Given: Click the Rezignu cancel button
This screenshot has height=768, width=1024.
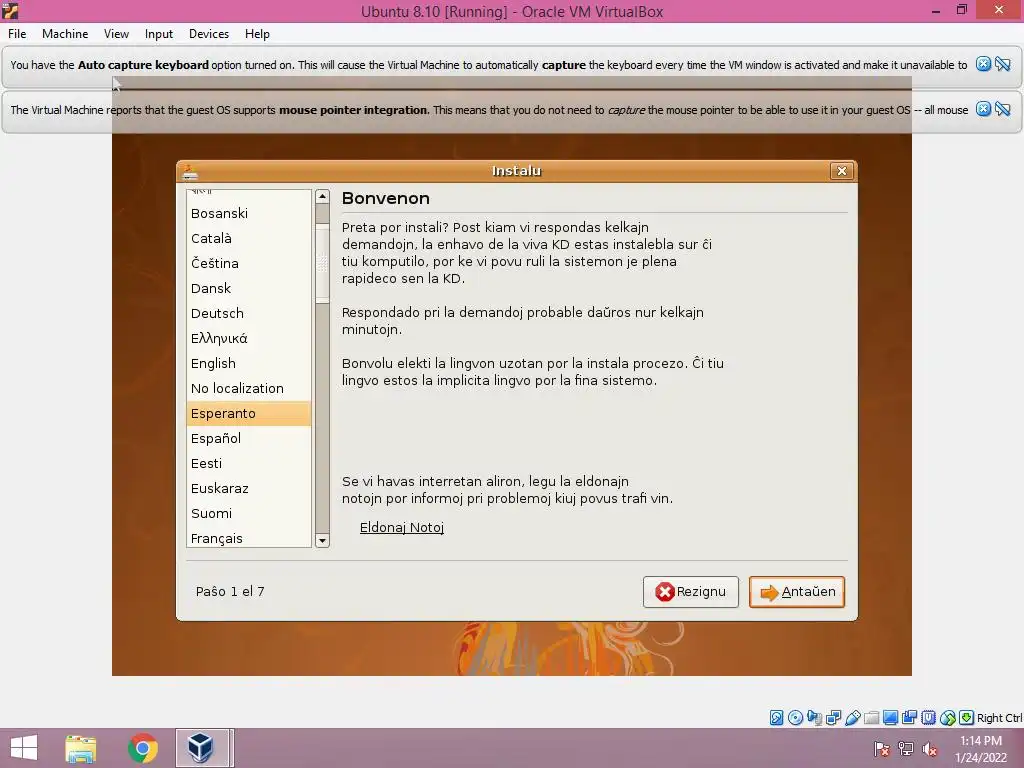Looking at the screenshot, I should click(691, 592).
